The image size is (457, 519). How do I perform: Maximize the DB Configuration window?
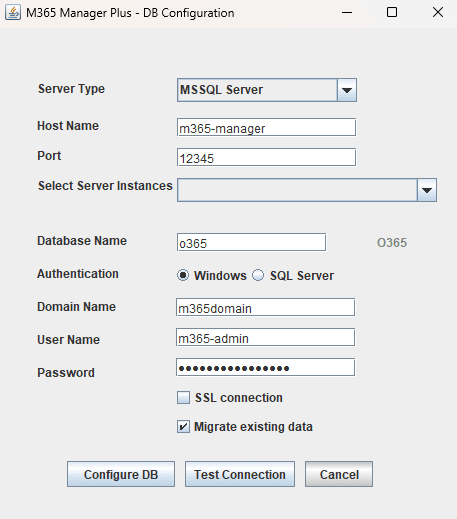[x=392, y=13]
